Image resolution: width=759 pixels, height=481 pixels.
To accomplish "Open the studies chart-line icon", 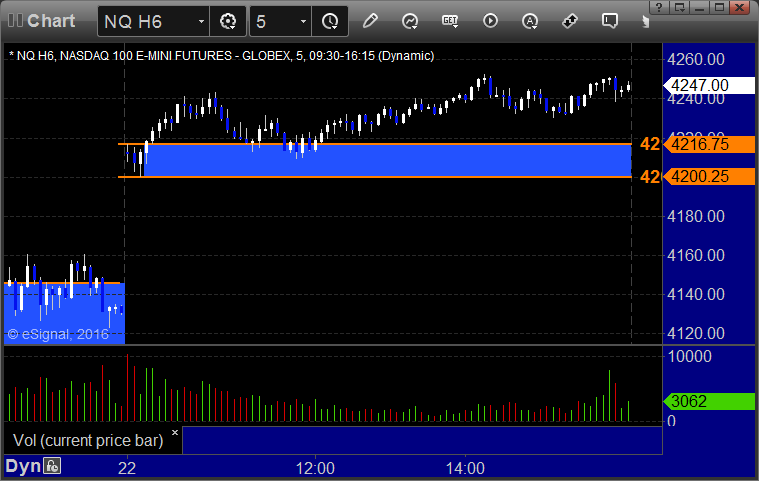I will 410,21.
